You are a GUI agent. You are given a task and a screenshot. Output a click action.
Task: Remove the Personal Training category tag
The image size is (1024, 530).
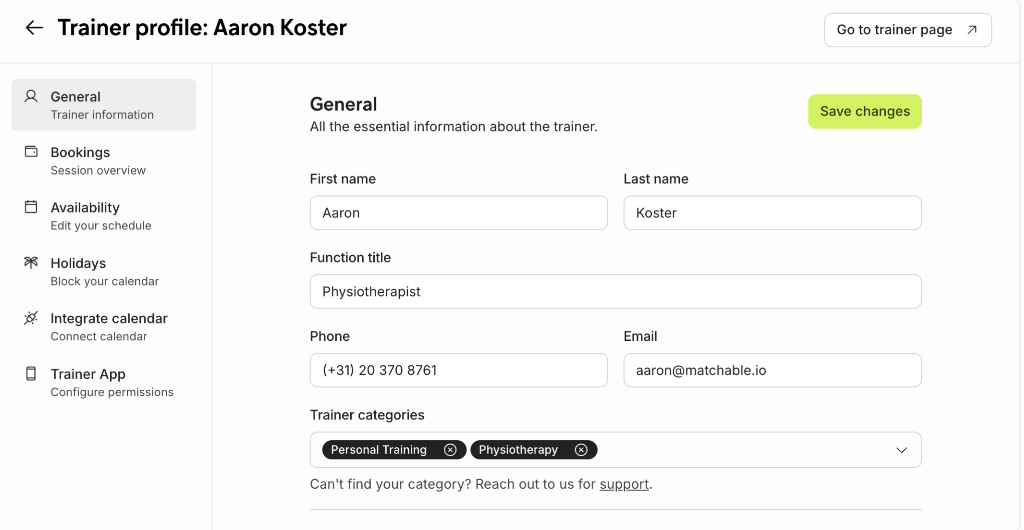pyautogui.click(x=450, y=450)
